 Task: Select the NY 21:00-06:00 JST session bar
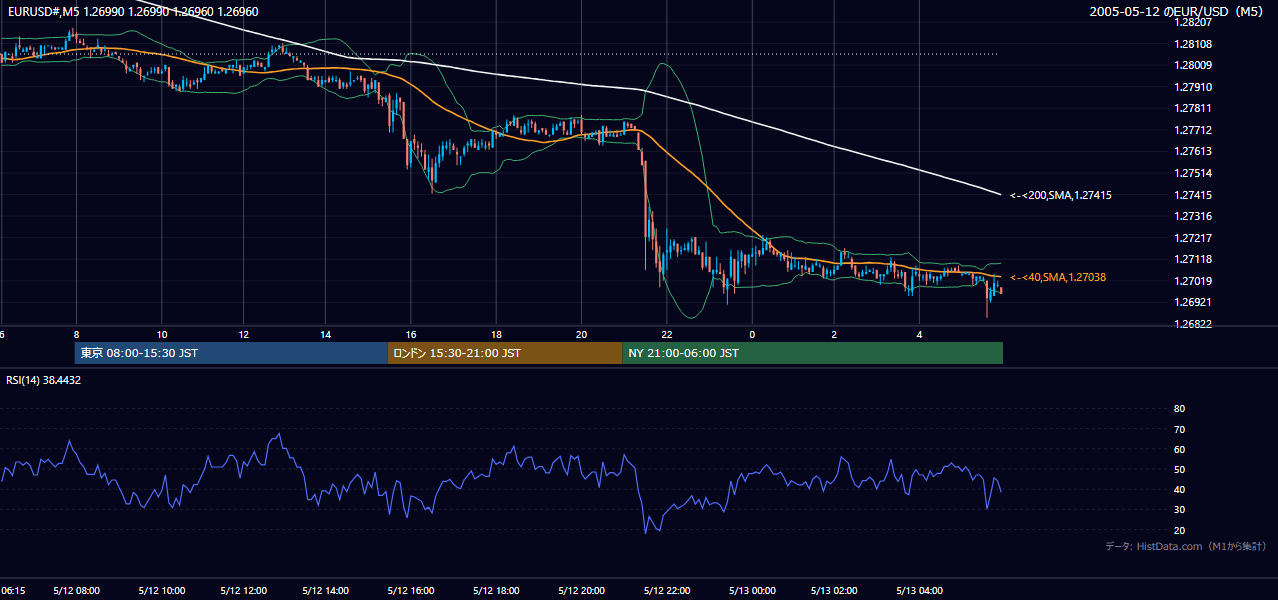[x=812, y=353]
